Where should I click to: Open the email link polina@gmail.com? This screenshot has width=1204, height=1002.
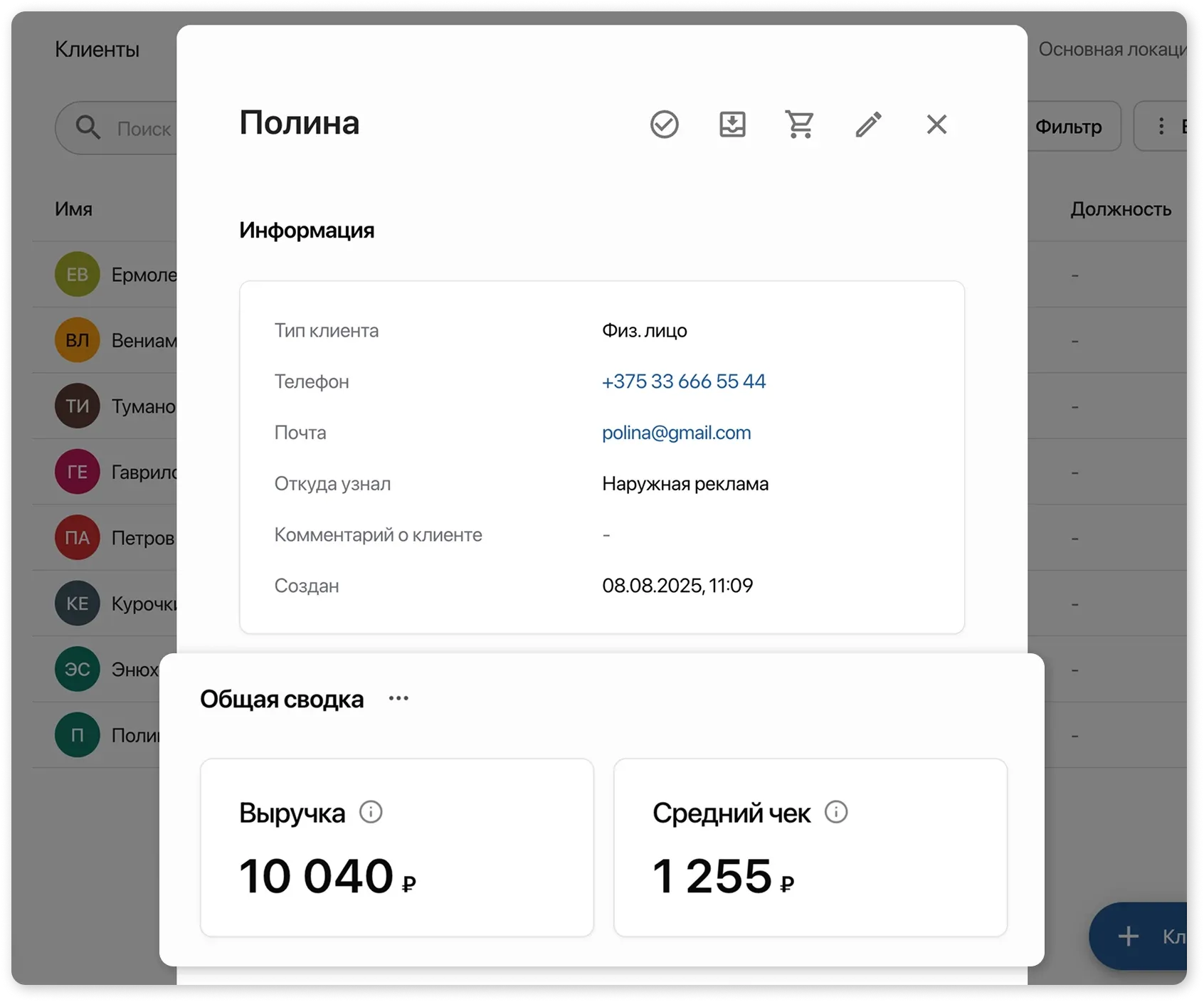click(676, 433)
